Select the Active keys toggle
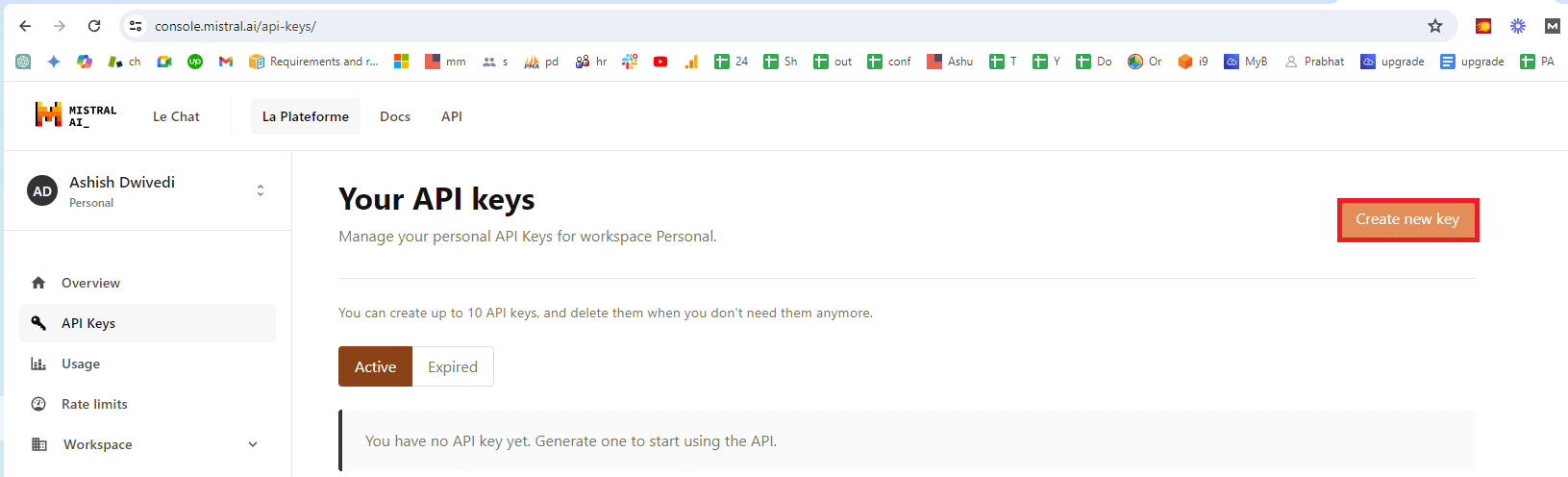Viewport: 1568px width, 477px height. (x=375, y=366)
